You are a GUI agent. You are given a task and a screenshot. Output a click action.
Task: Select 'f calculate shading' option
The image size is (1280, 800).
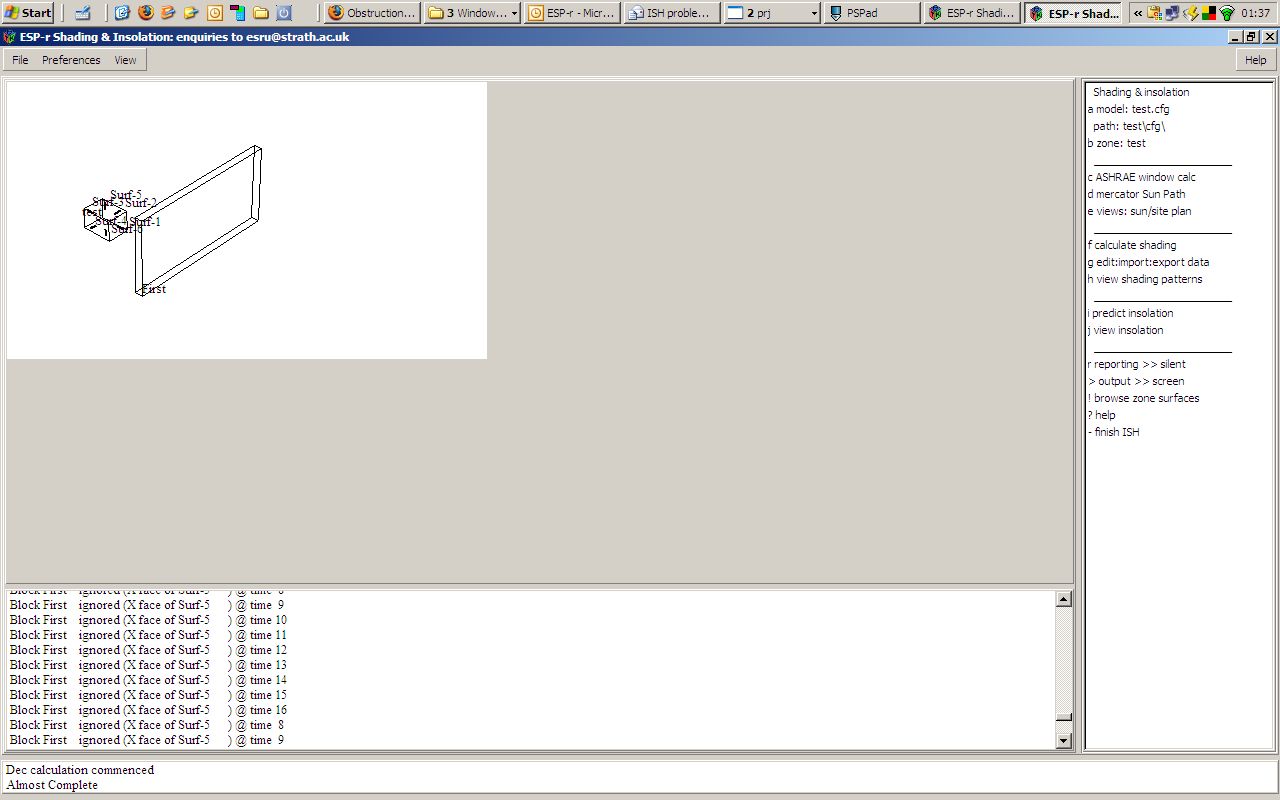(x=1132, y=245)
